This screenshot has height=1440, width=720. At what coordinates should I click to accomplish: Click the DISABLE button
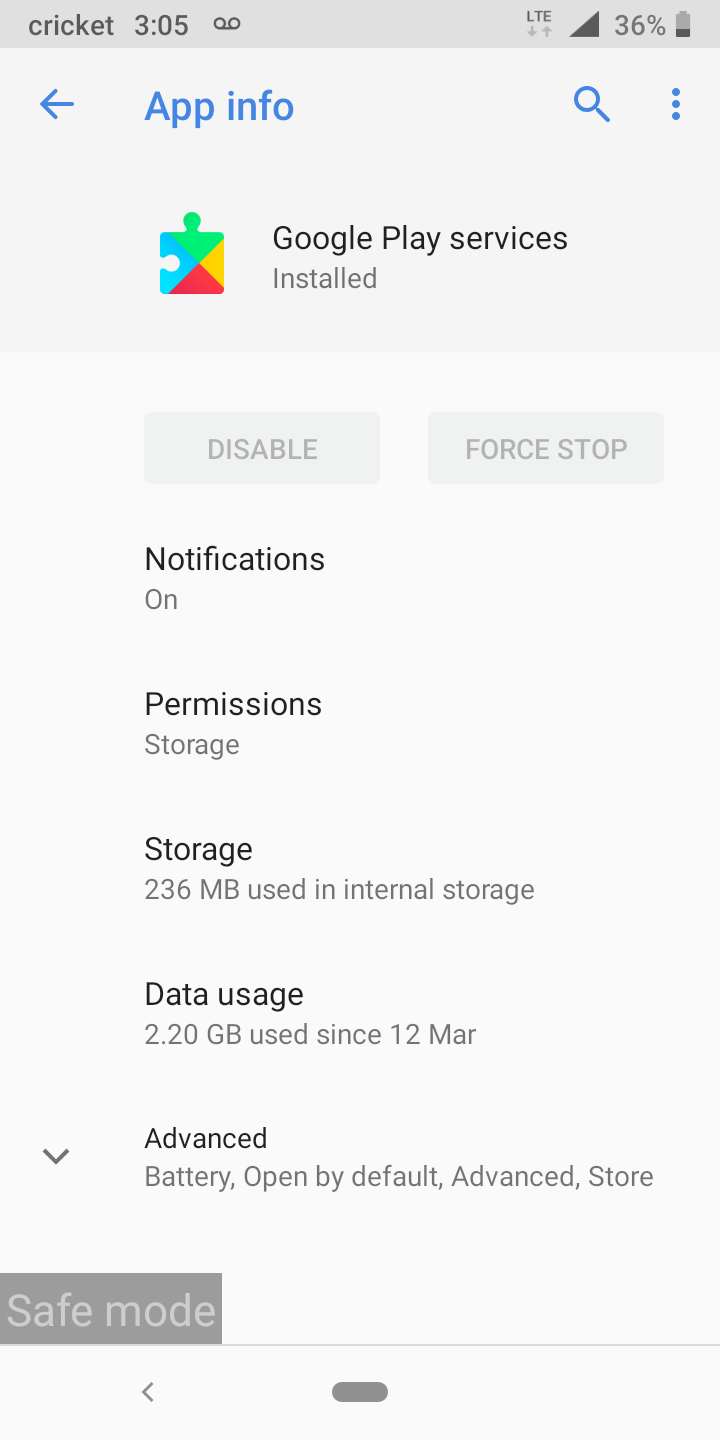pyautogui.click(x=262, y=448)
